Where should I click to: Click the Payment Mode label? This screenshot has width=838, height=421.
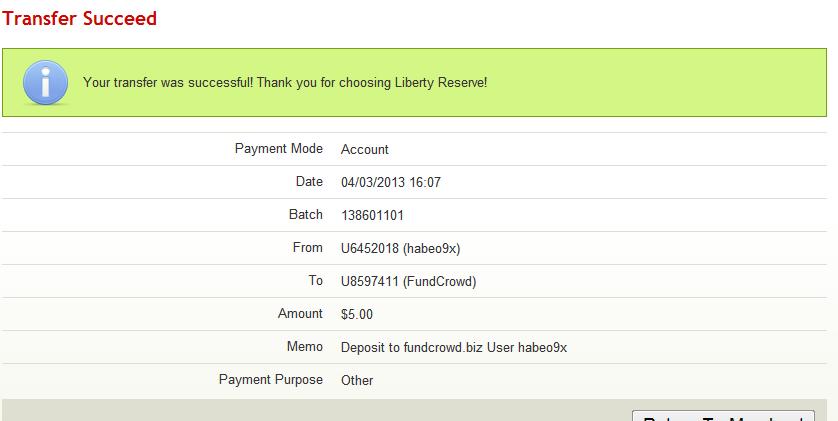279,149
